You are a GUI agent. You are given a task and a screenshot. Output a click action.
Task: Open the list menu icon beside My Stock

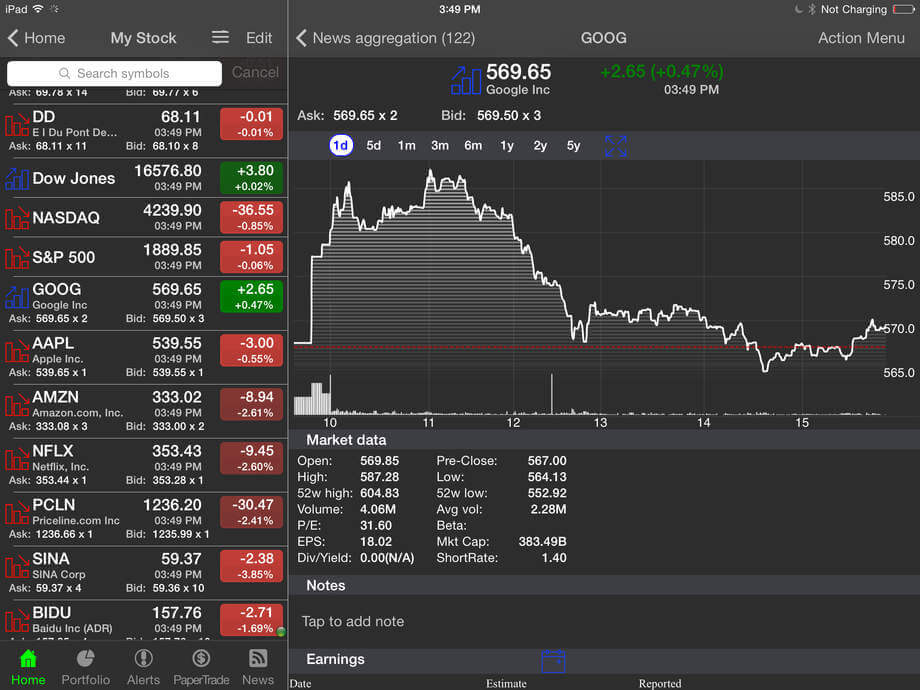point(220,38)
